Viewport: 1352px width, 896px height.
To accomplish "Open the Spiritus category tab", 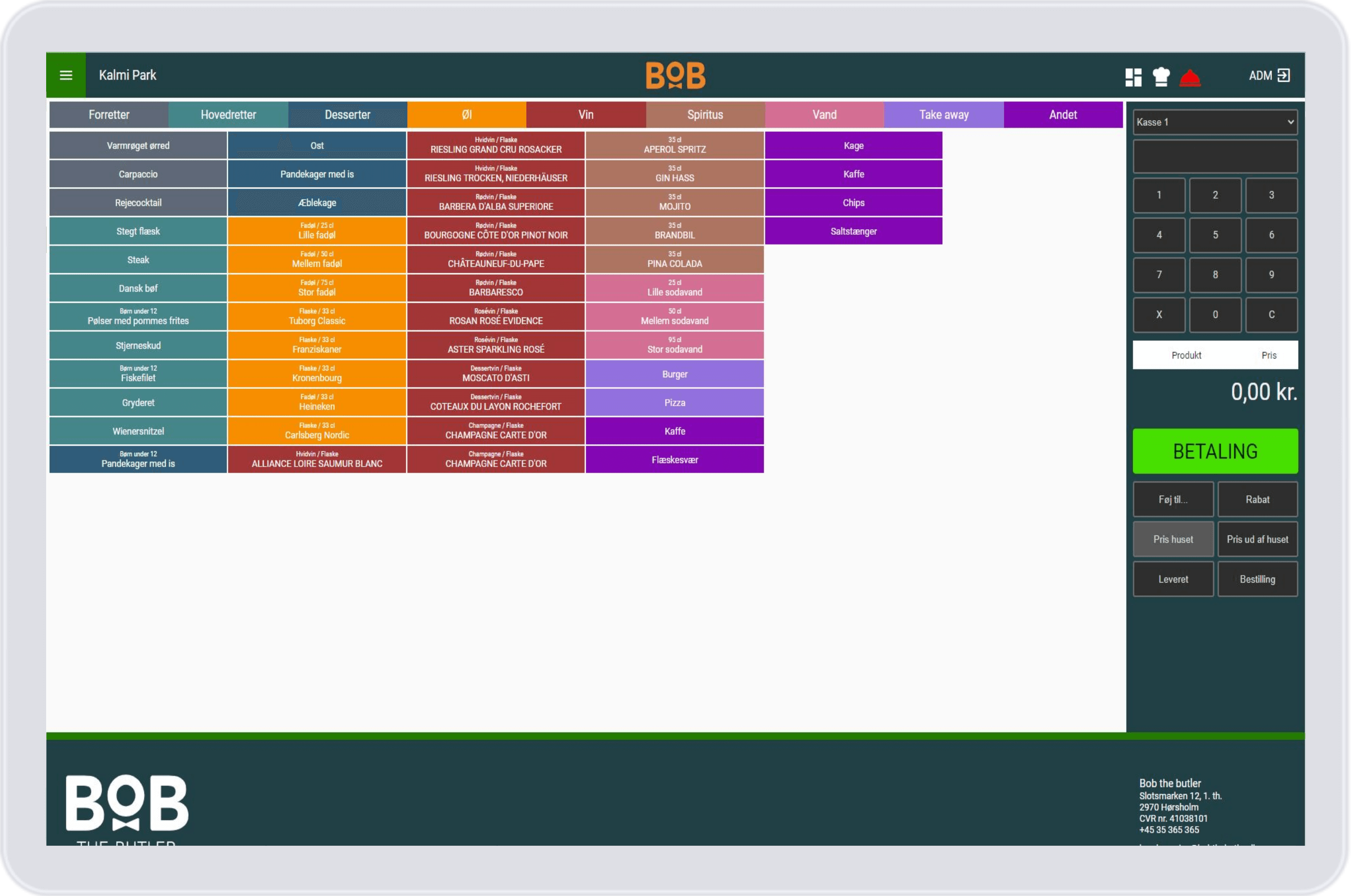I will [705, 115].
